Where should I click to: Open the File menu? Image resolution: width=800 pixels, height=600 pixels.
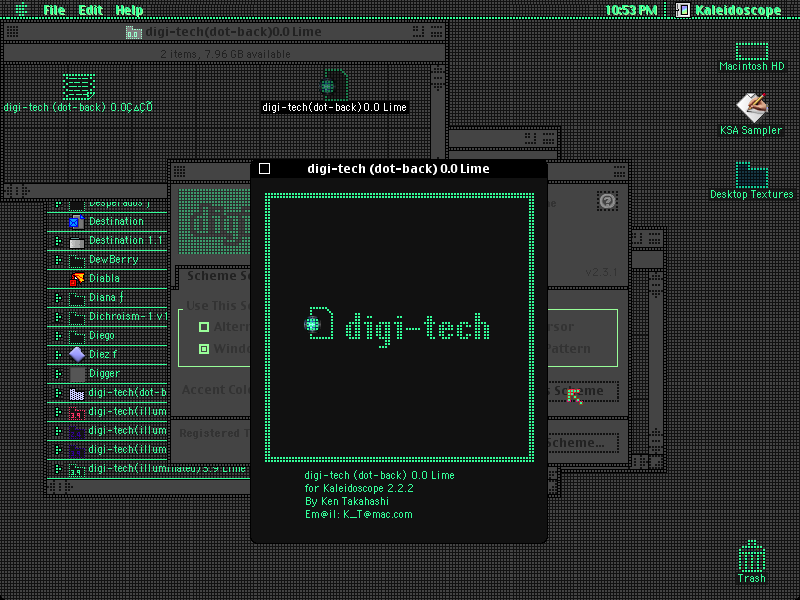pos(54,10)
